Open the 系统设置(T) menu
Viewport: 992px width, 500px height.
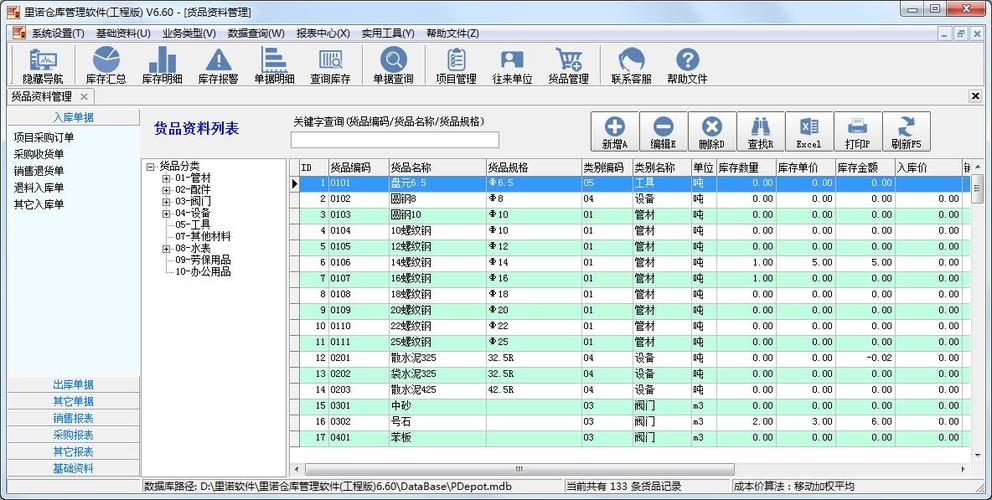pos(57,33)
